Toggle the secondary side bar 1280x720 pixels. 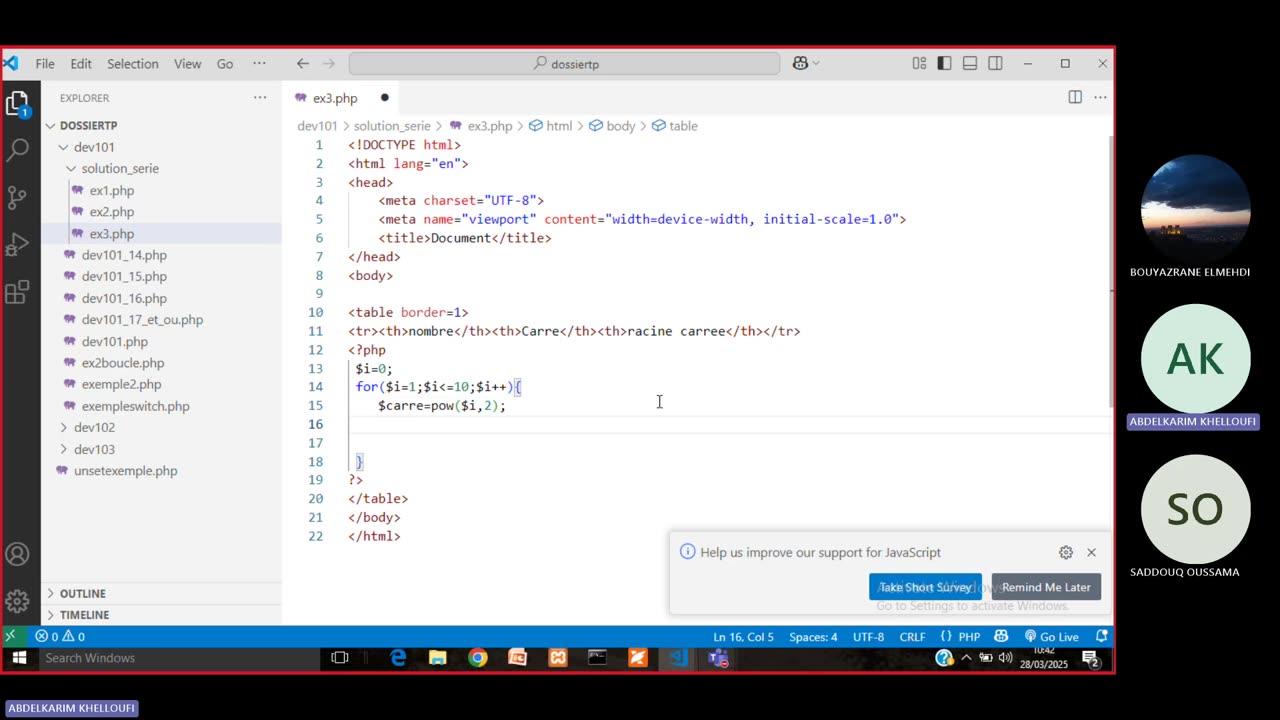point(995,63)
